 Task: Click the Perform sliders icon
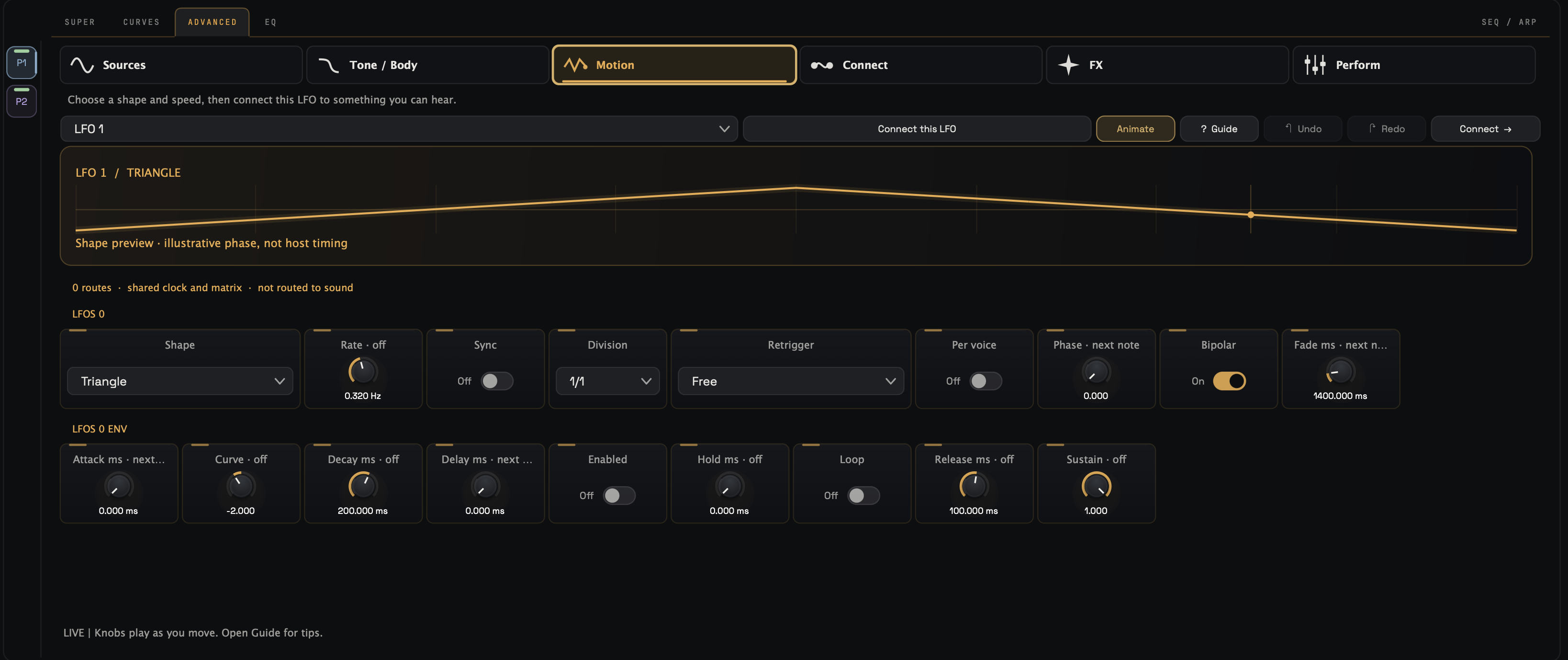click(1315, 65)
